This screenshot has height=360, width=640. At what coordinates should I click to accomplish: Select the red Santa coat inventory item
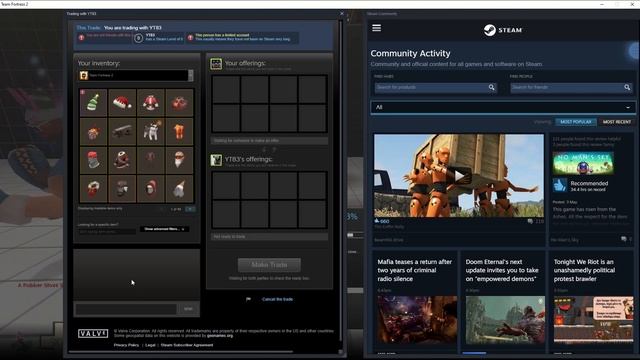point(151,102)
